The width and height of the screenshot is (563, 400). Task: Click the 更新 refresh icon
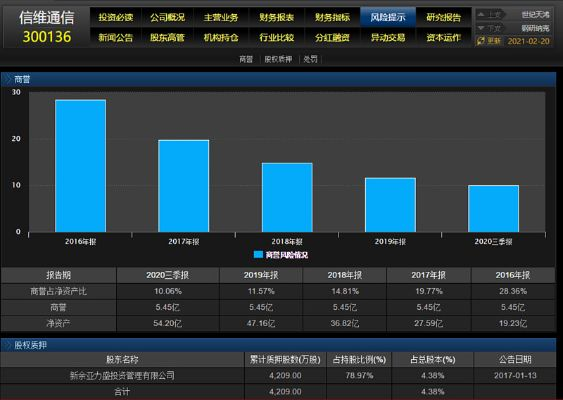click(x=481, y=41)
